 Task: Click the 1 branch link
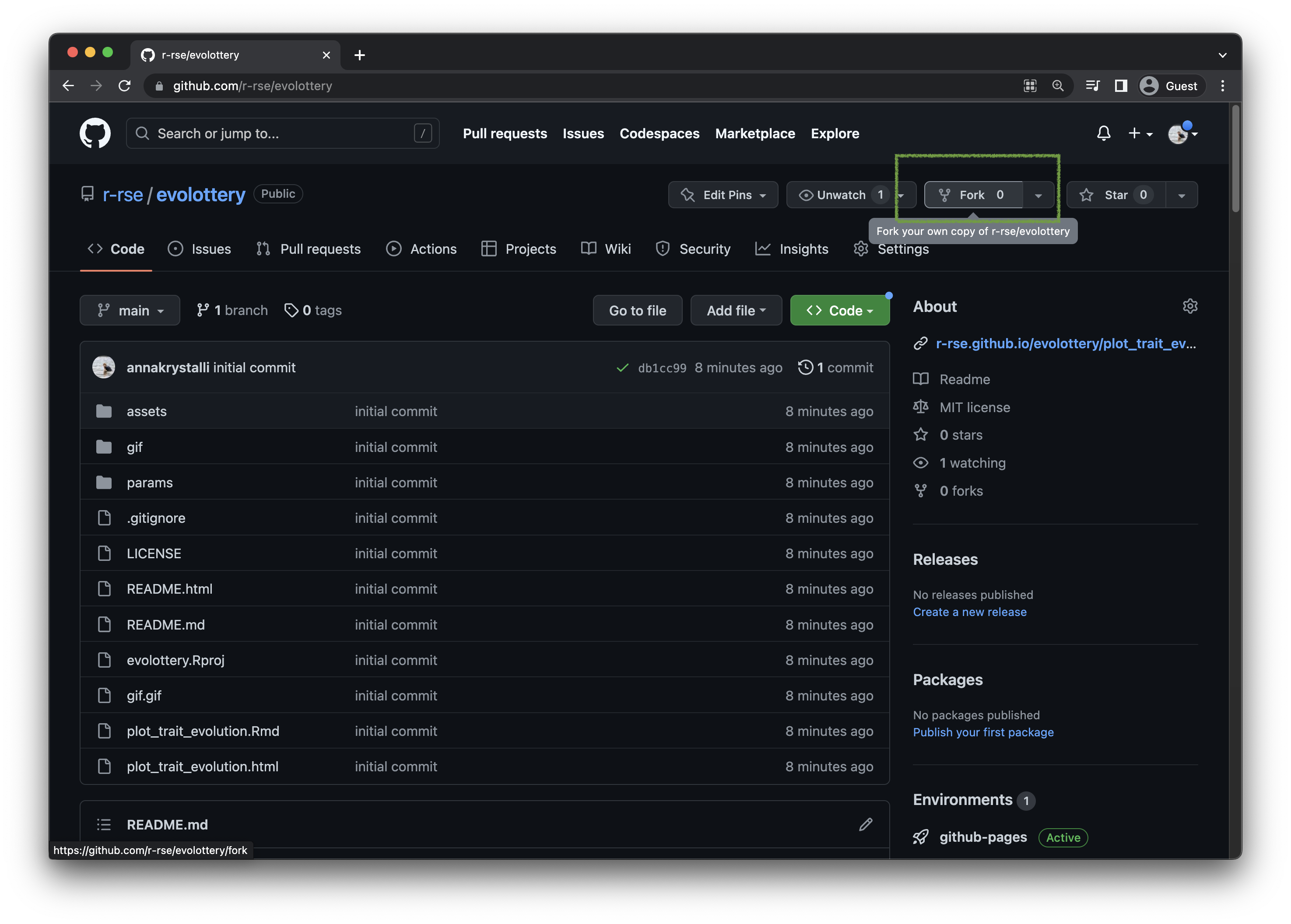click(x=232, y=310)
